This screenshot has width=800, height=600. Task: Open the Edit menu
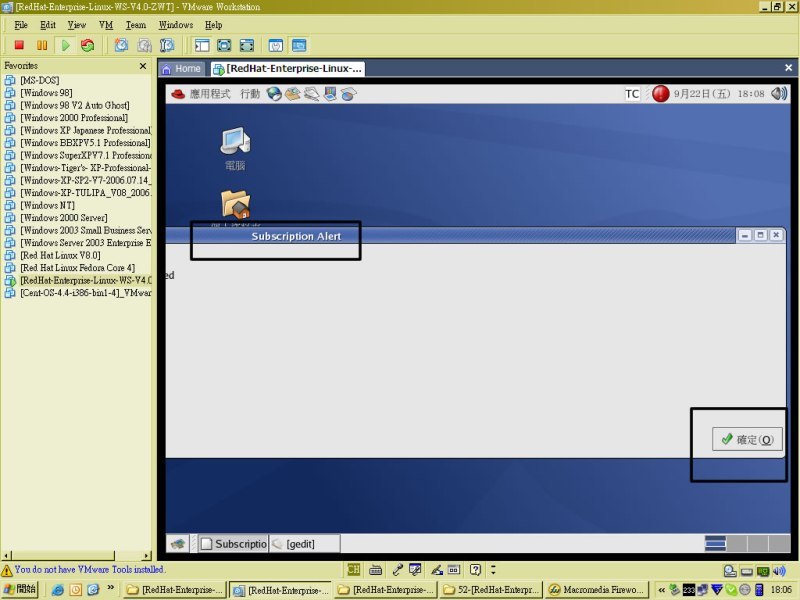coord(48,25)
